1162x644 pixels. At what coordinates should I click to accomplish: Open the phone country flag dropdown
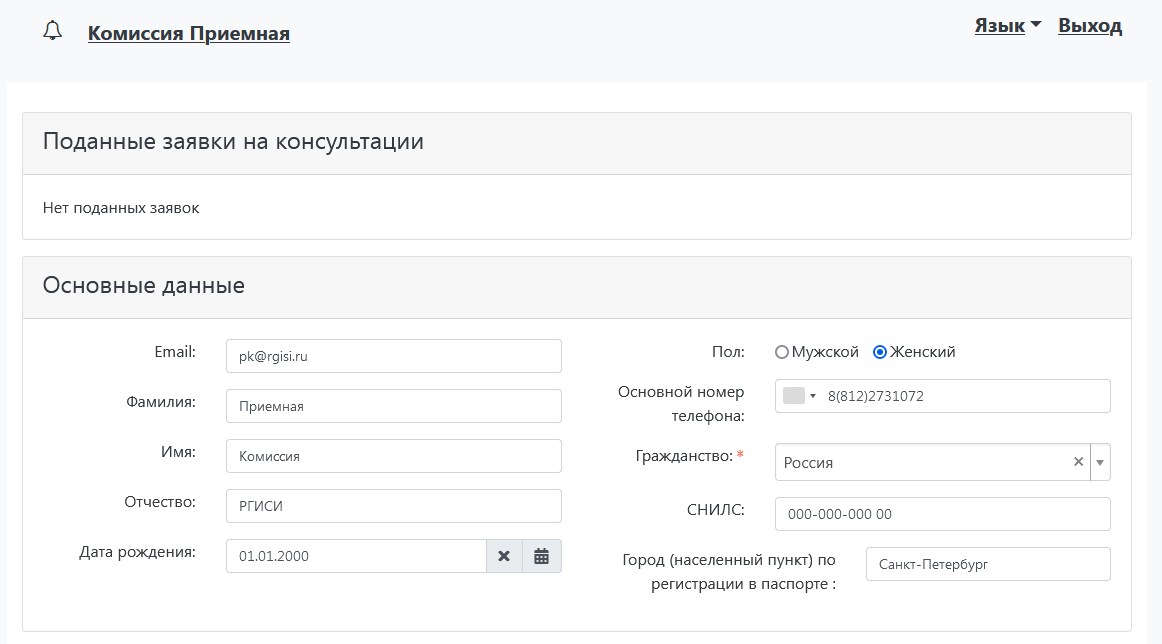click(x=800, y=396)
